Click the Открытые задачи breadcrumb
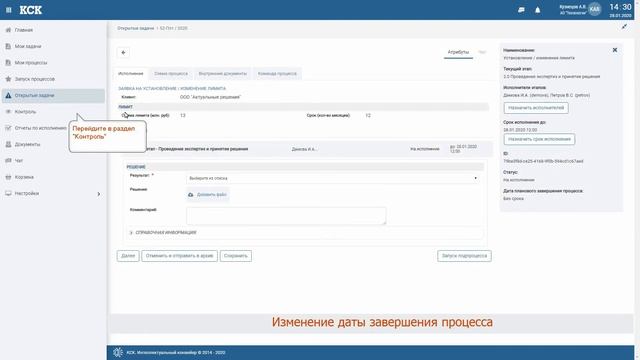Screen dimensions: 640x360 (x=136, y=28)
